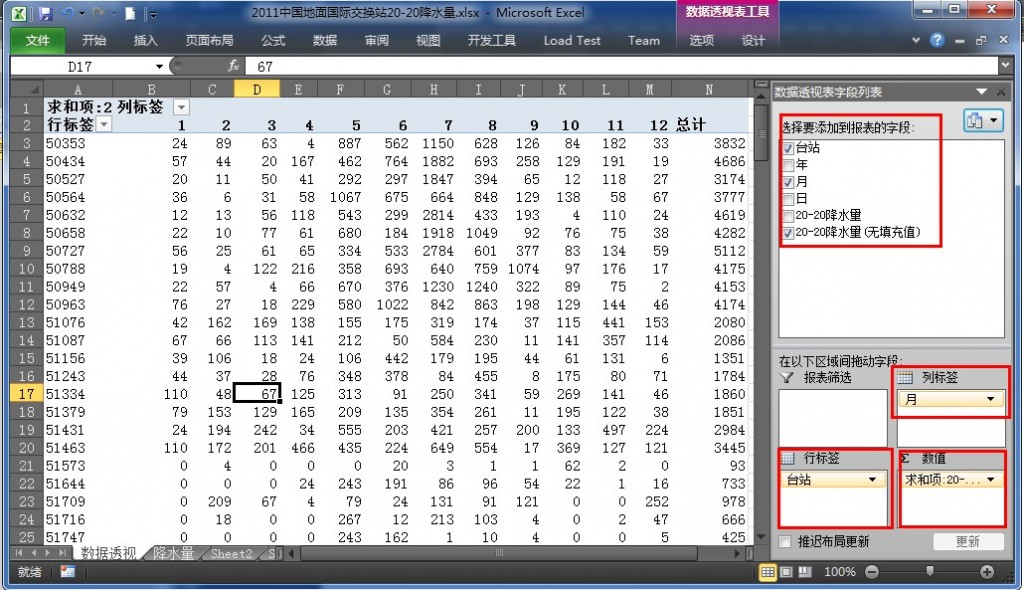The image size is (1024, 590).
Task: Click the 文件 file button
Action: (x=38, y=41)
